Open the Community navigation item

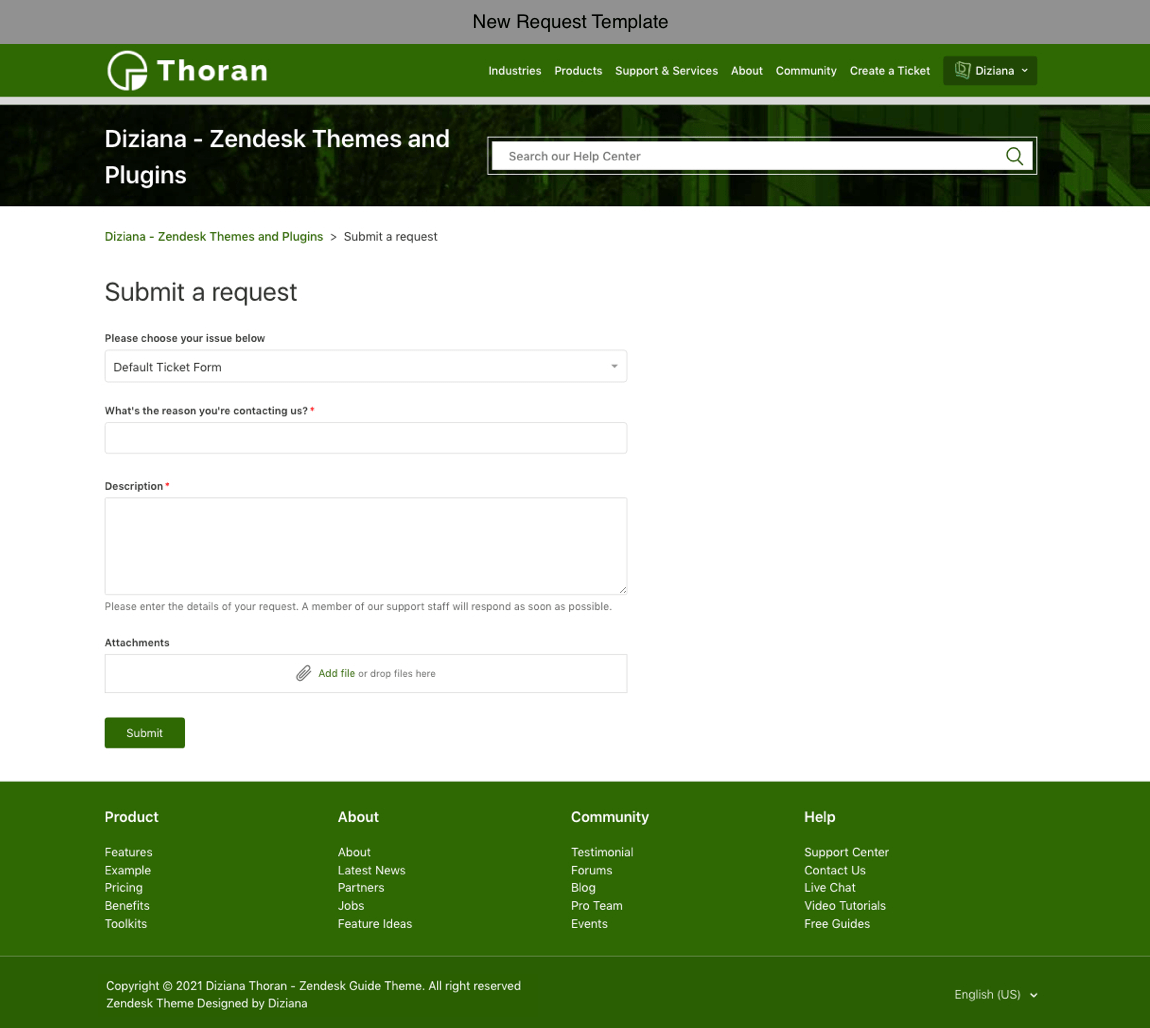pyautogui.click(x=805, y=71)
